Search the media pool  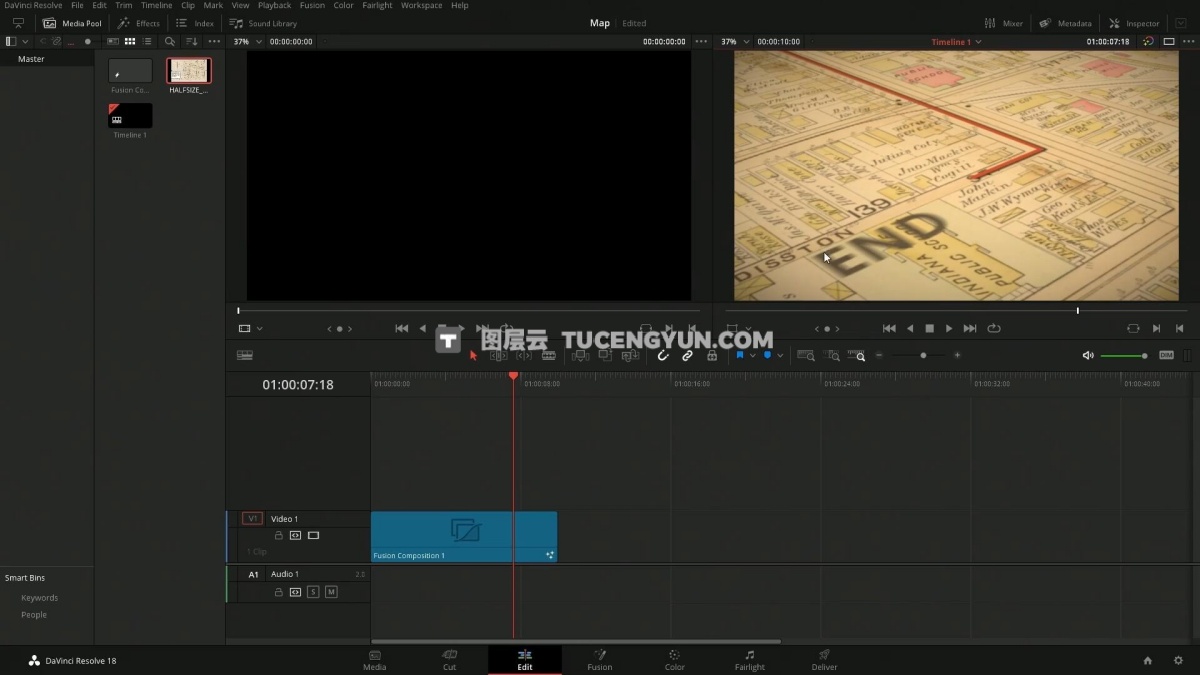170,41
